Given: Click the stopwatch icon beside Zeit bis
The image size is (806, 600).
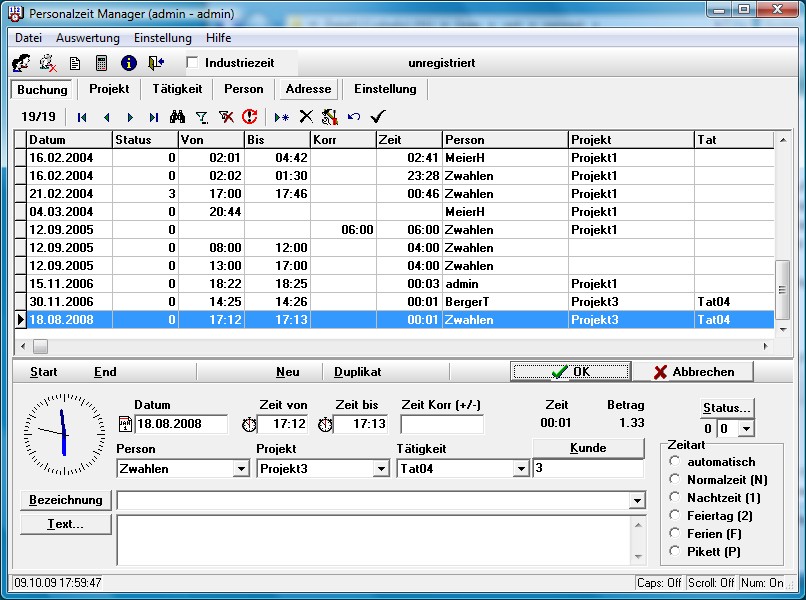Looking at the screenshot, I should click(325, 425).
